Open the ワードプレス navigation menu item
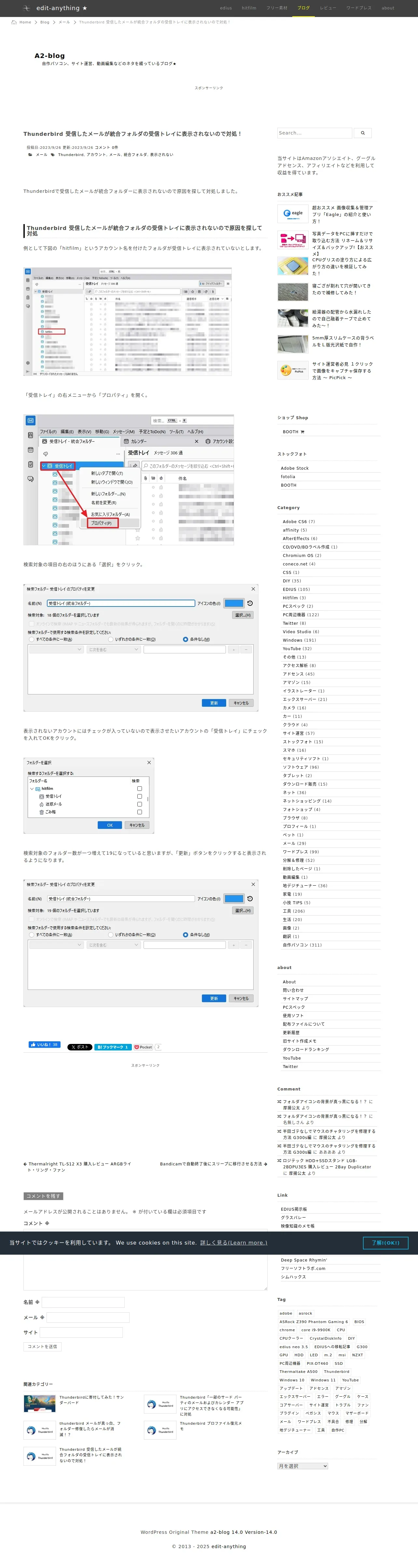Image resolution: width=418 pixels, height=1568 pixels. pos(359,8)
